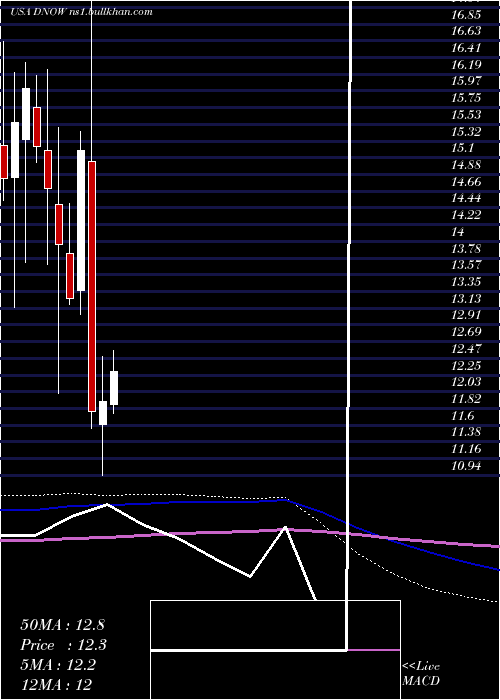Click the 11.38 price axis label
This screenshot has width=500, height=700.
tap(466, 433)
